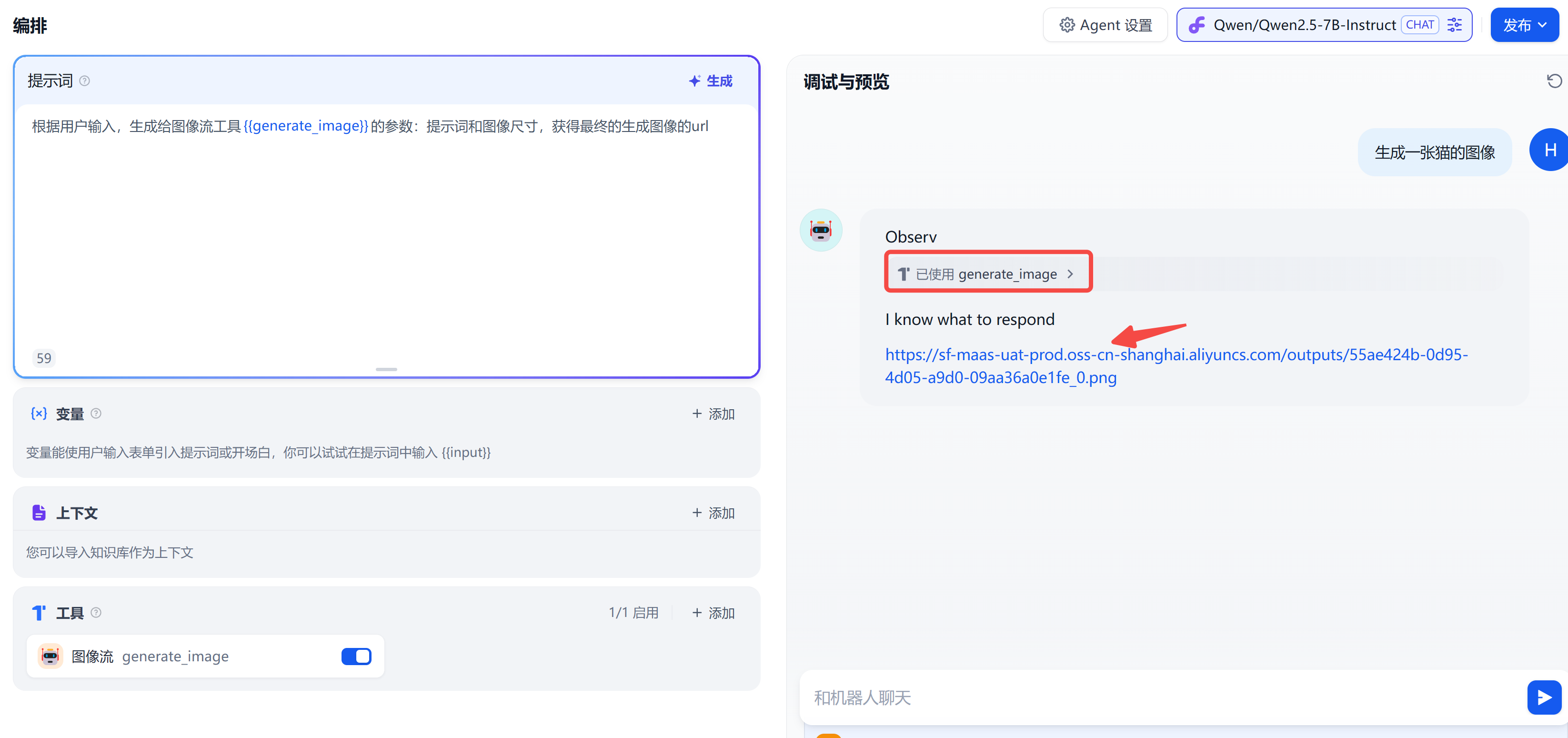Image resolution: width=1568 pixels, height=738 pixels.
Task: Click the send message arrow icon
Action: point(1544,697)
